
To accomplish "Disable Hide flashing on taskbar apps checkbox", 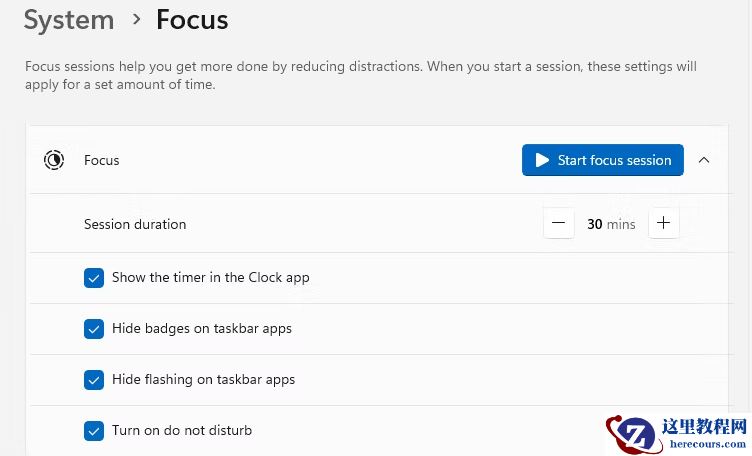I will coord(94,380).
